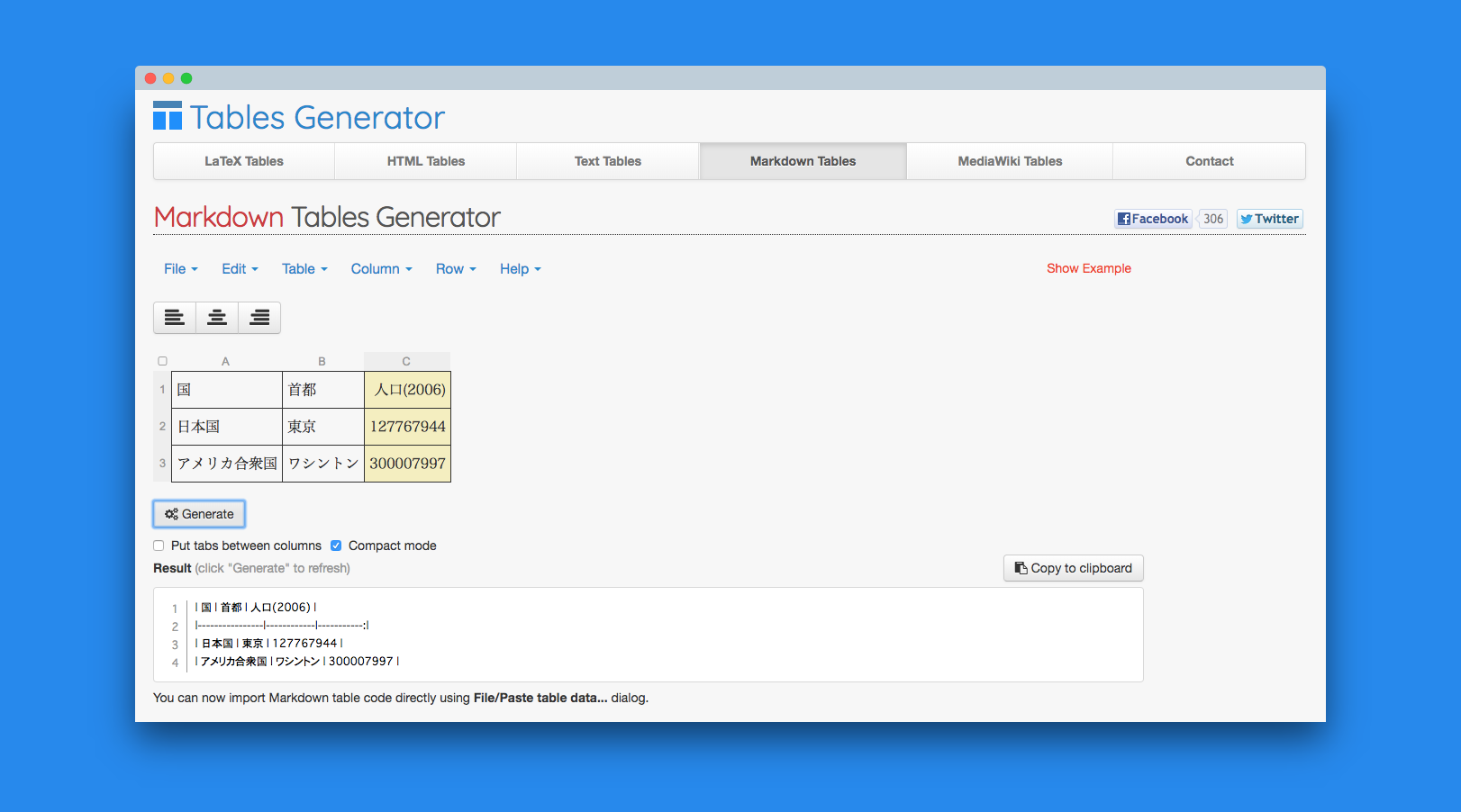Open the File menu
The image size is (1461, 812).
coord(181,268)
